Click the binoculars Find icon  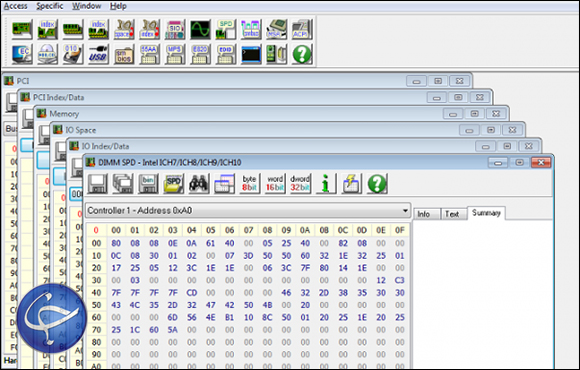click(199, 184)
